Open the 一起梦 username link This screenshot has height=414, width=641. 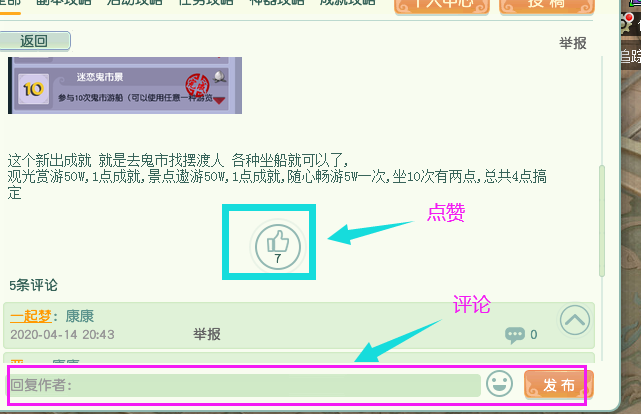tap(31, 316)
